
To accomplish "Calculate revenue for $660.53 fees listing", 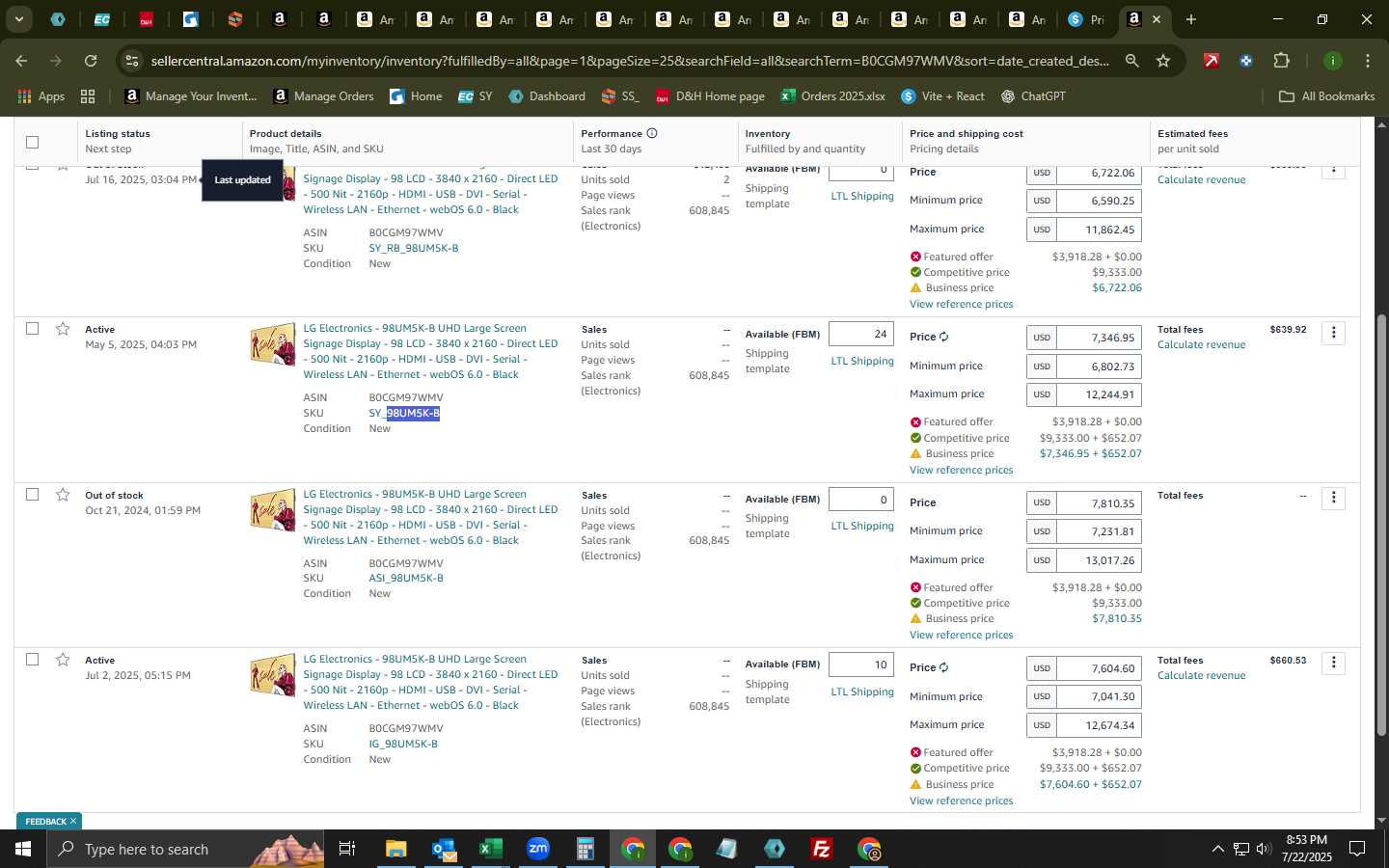I will (1201, 675).
